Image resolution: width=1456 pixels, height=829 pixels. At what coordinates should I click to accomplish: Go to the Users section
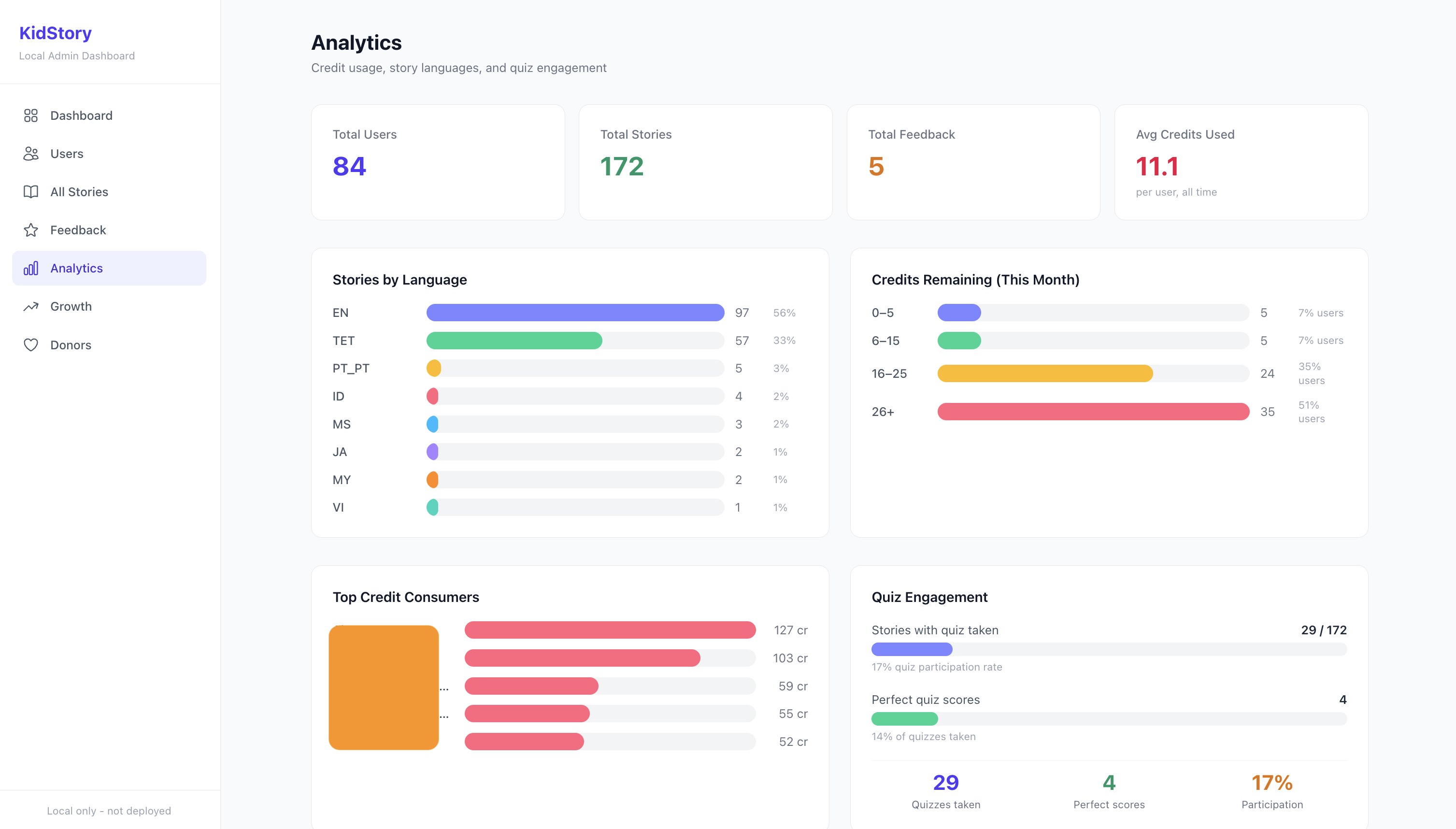(x=109, y=154)
